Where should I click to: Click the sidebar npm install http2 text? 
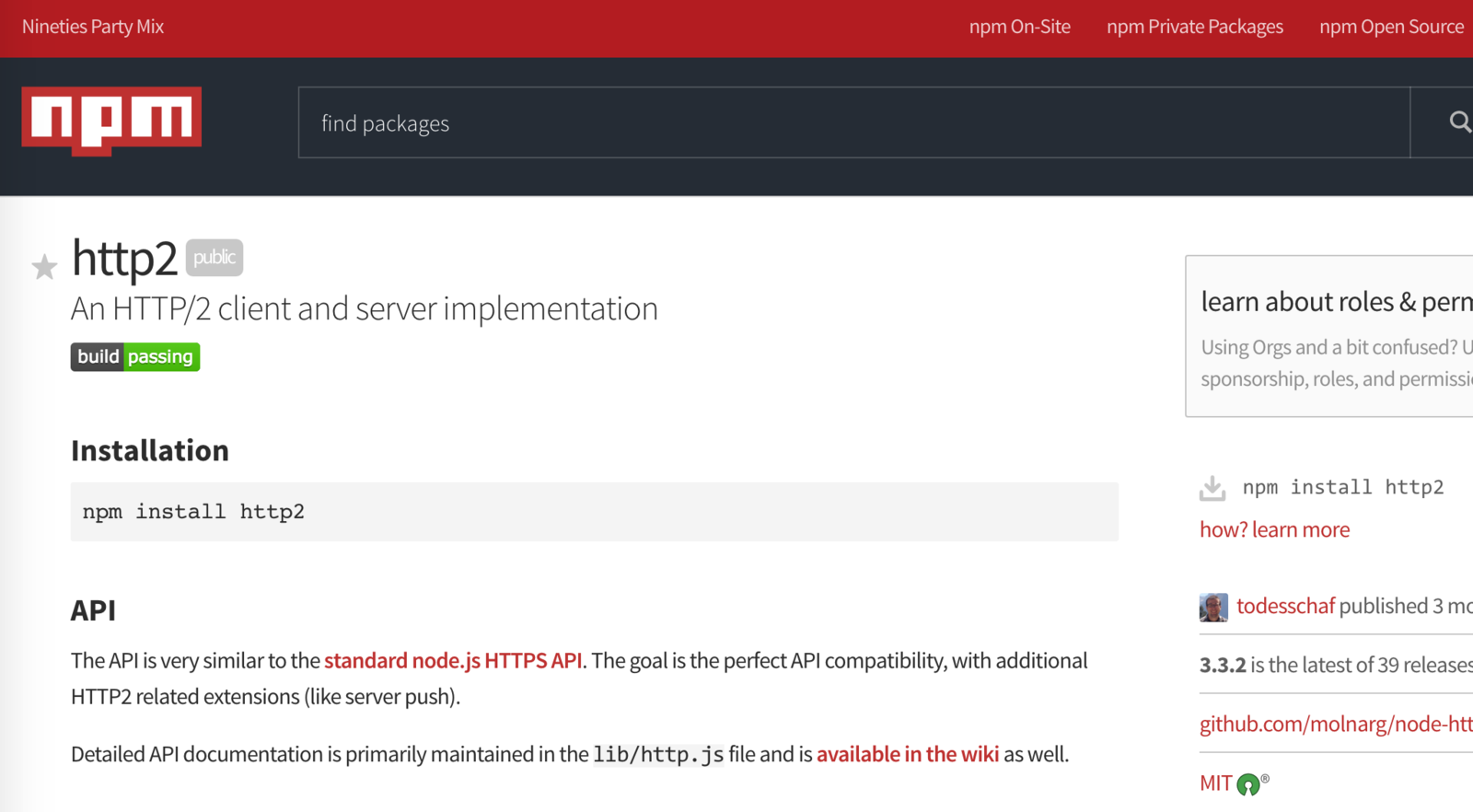(1343, 487)
